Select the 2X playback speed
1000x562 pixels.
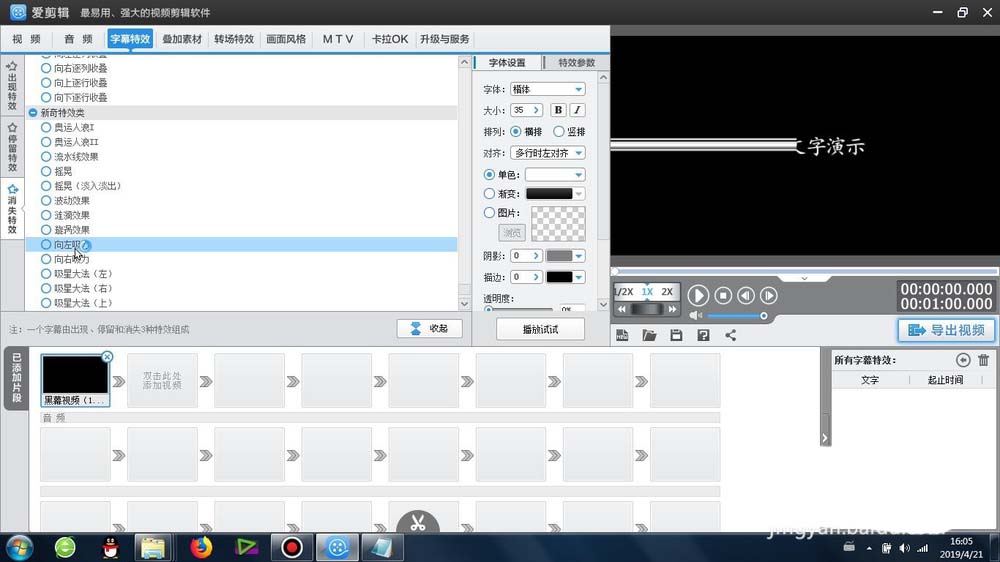[x=667, y=292]
